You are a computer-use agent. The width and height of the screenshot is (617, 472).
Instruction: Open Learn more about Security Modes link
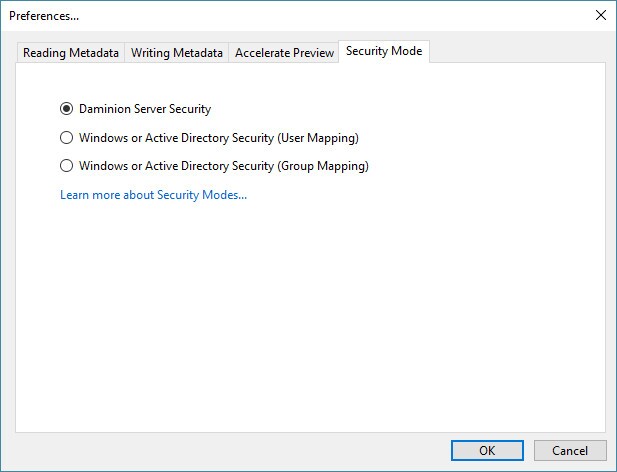(x=153, y=195)
